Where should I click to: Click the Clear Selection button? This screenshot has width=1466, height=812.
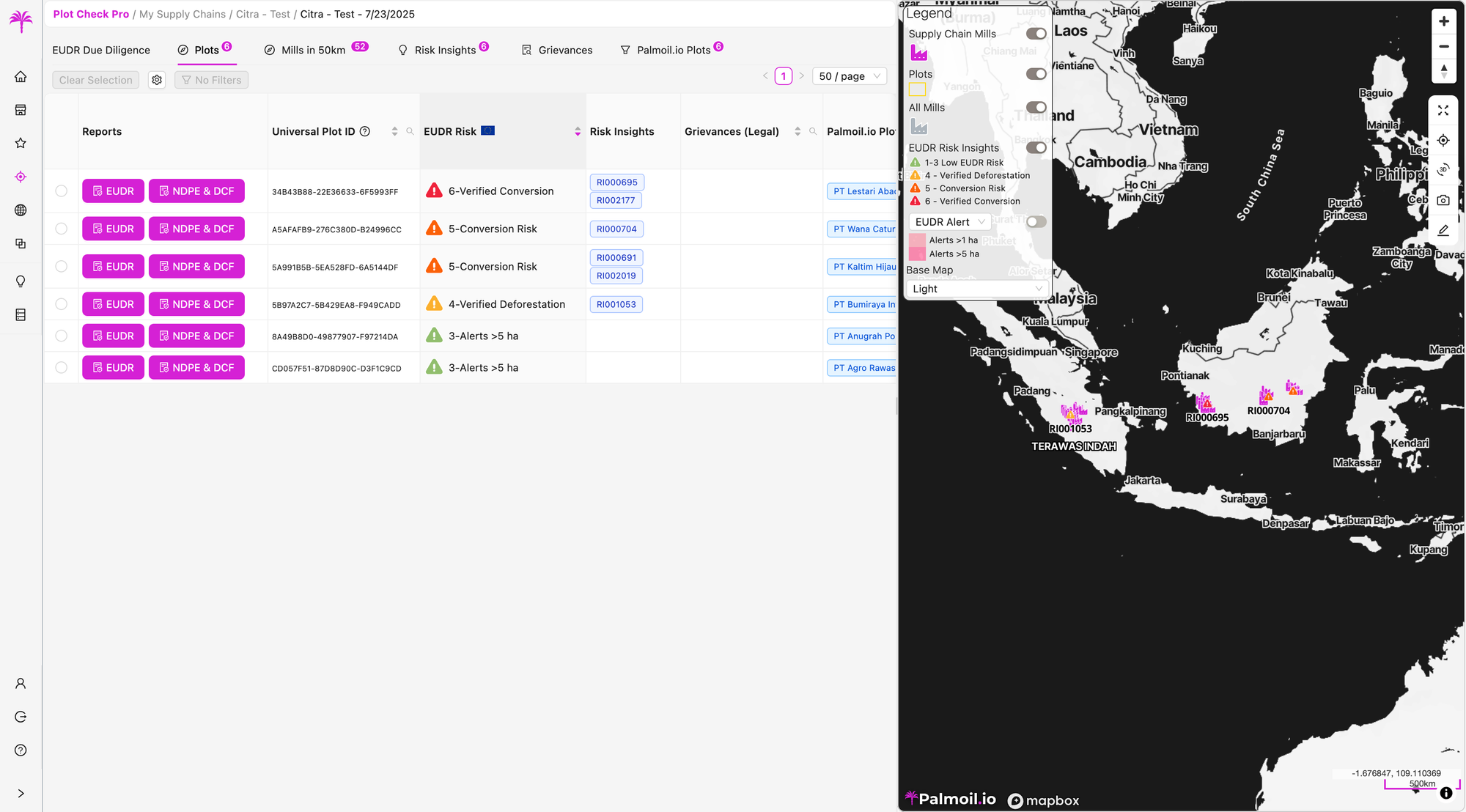tap(95, 80)
